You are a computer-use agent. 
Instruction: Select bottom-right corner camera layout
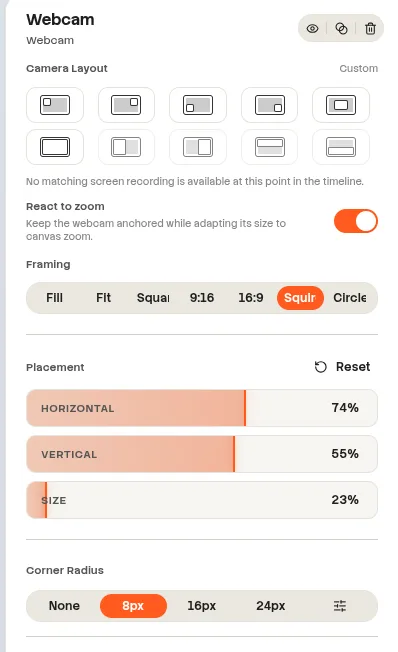click(269, 105)
